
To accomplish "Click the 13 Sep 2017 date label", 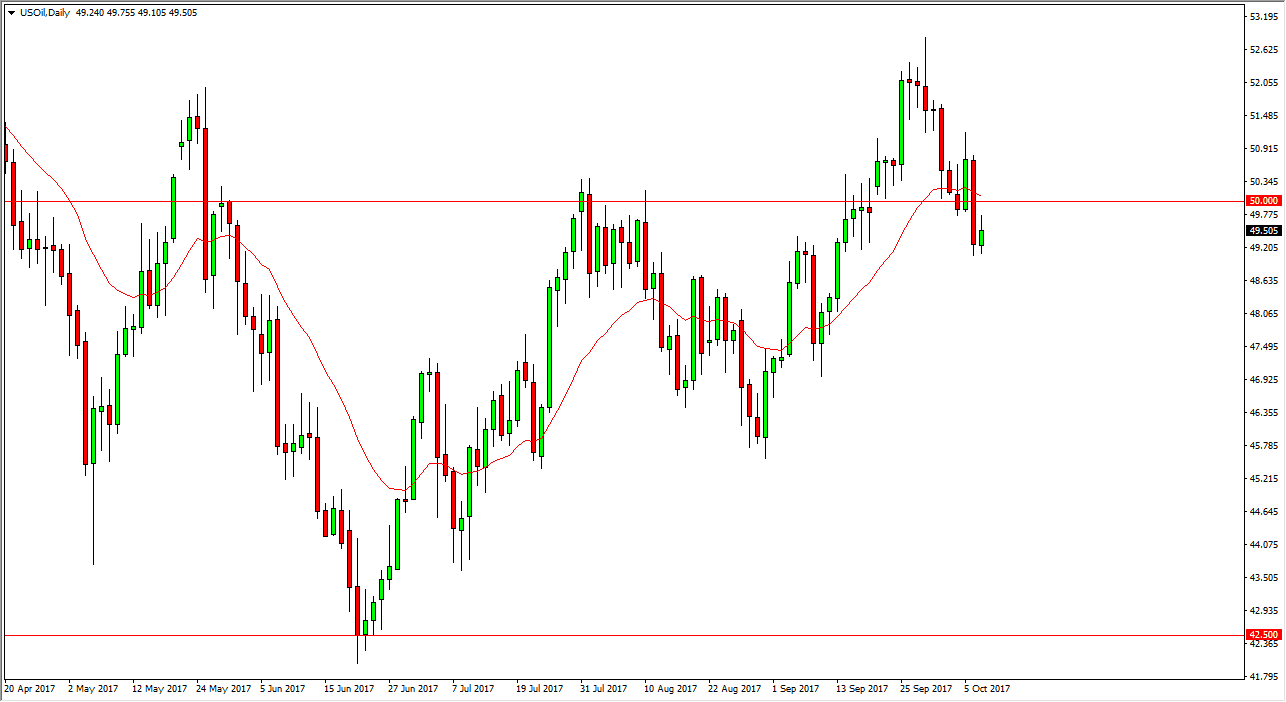I will pyautogui.click(x=861, y=689).
